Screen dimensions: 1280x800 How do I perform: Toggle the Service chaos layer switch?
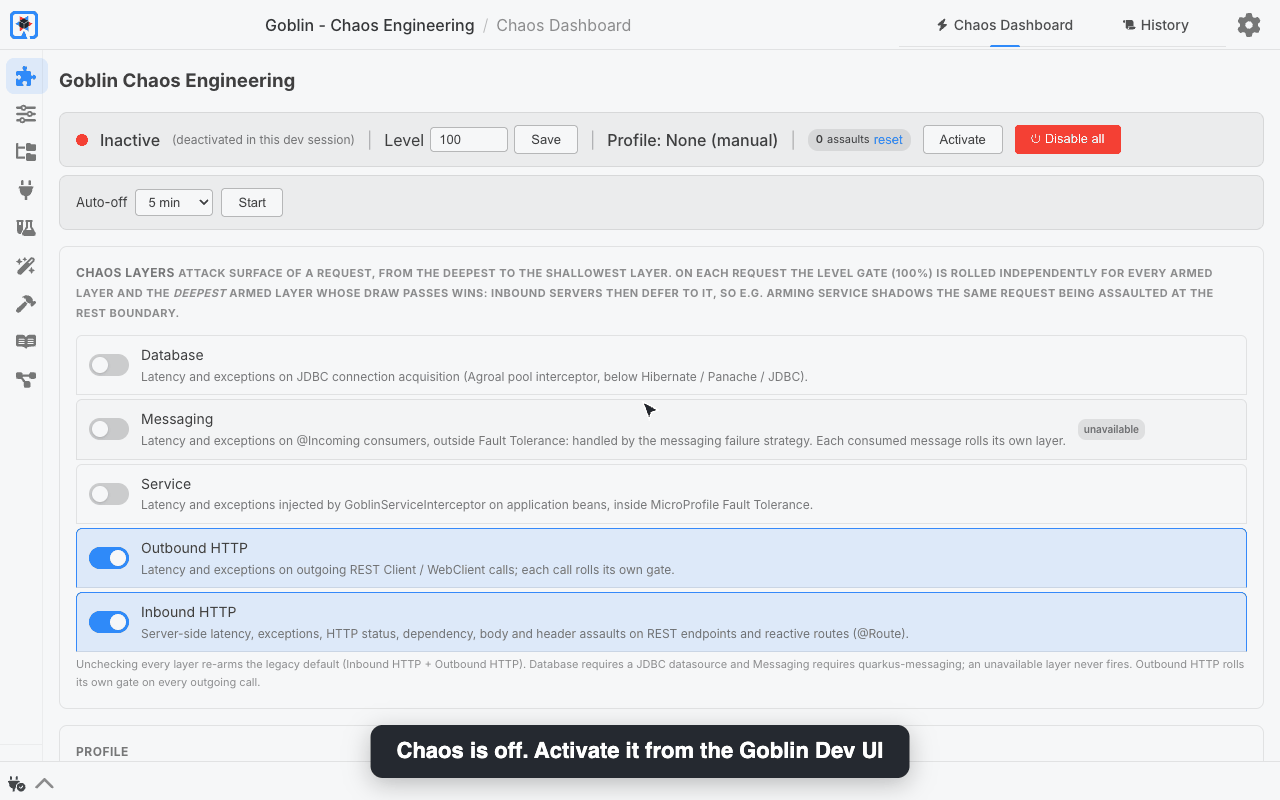pyautogui.click(x=109, y=493)
